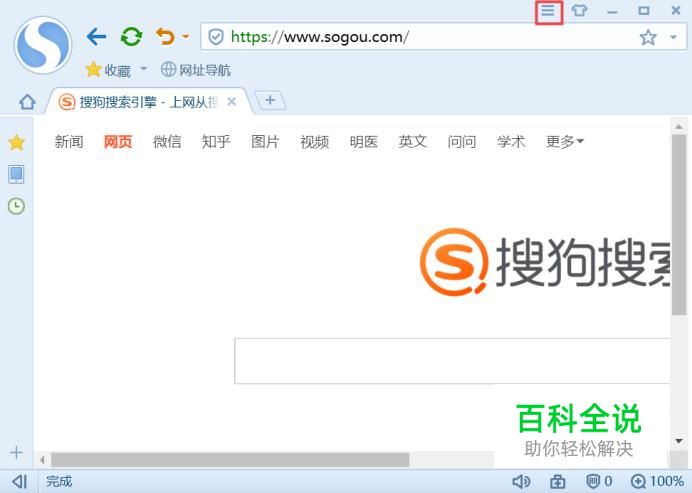Open the 英文 search category
This screenshot has height=493, width=692.
point(413,142)
